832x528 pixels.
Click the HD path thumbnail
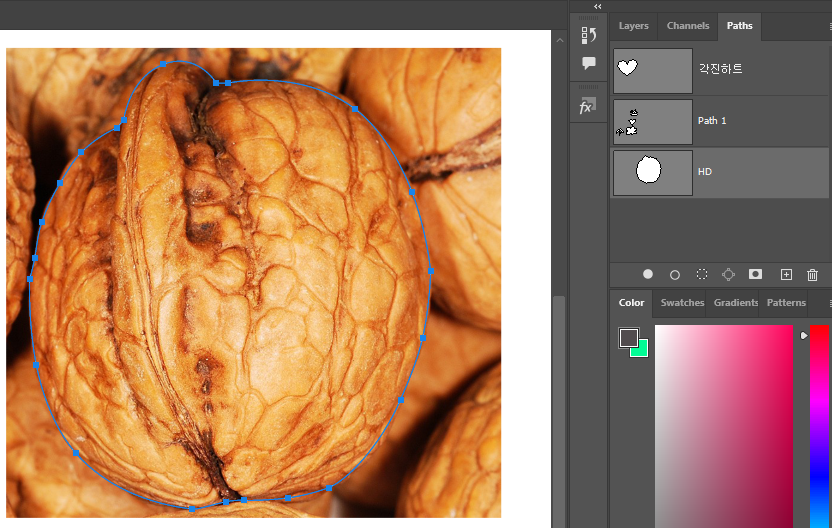click(653, 172)
